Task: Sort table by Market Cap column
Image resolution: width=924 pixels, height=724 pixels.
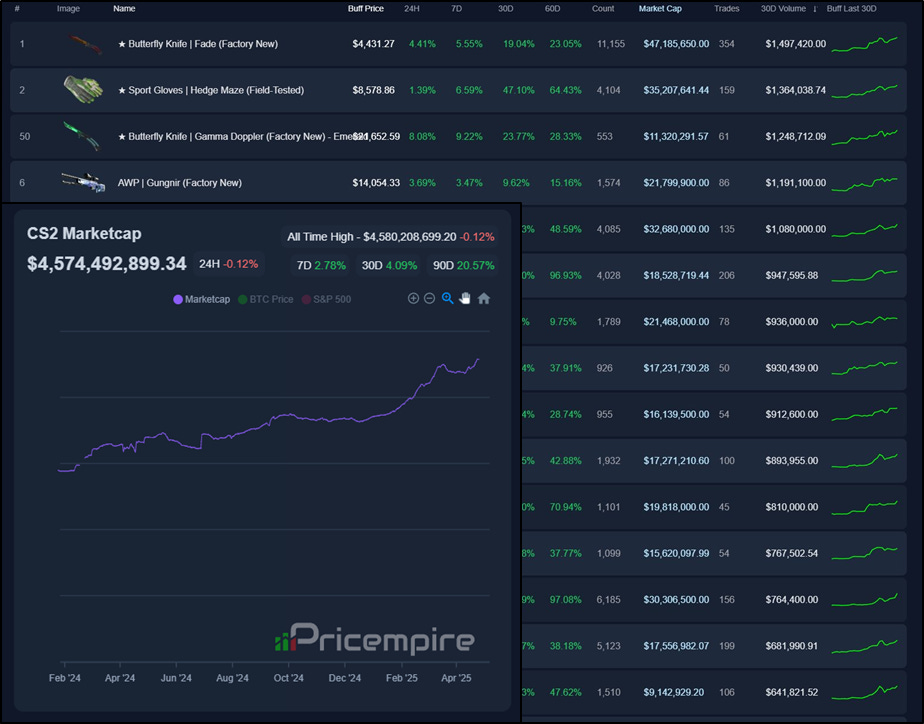Action: coord(660,9)
